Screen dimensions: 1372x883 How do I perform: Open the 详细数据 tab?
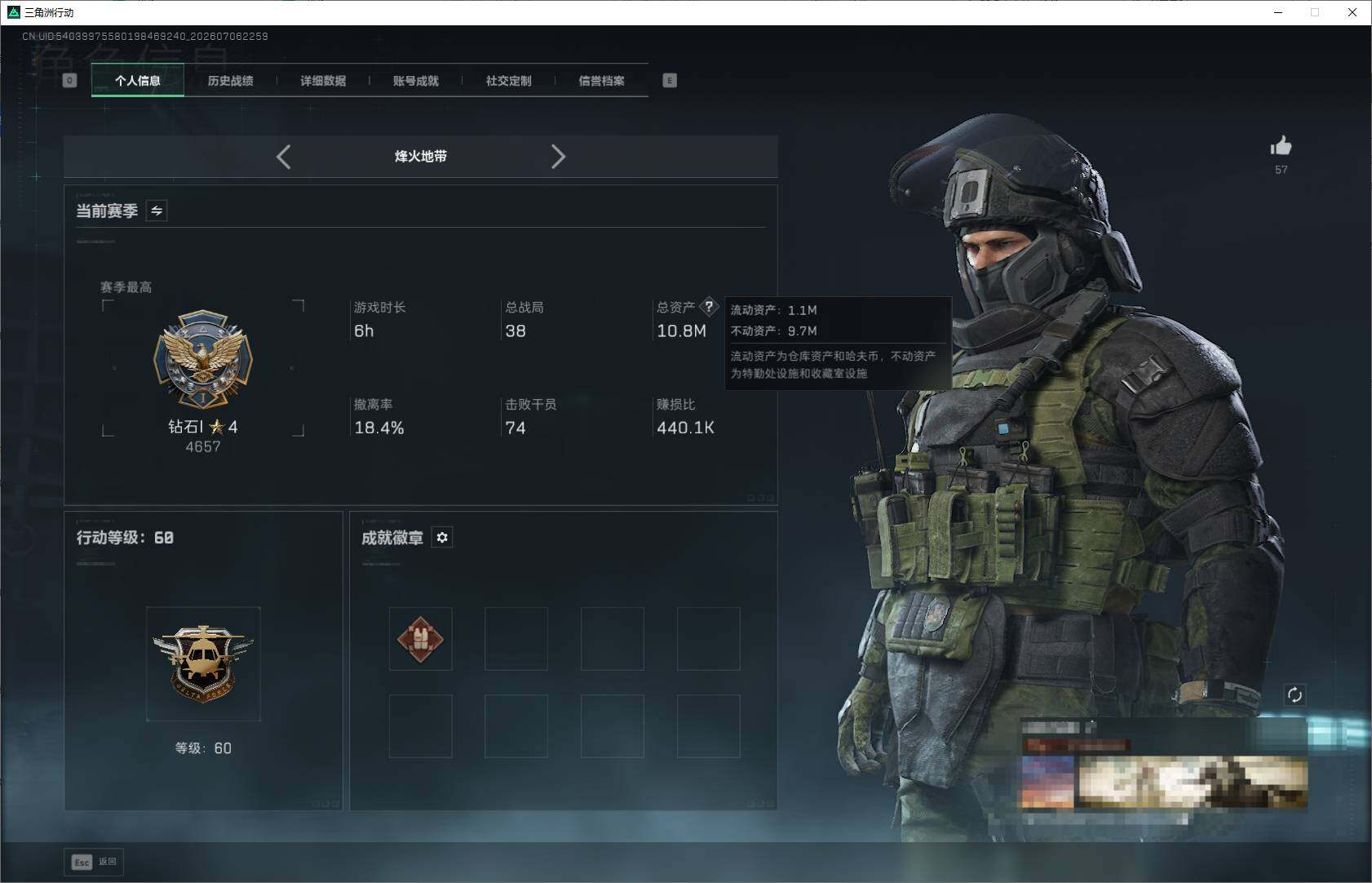pos(323,81)
